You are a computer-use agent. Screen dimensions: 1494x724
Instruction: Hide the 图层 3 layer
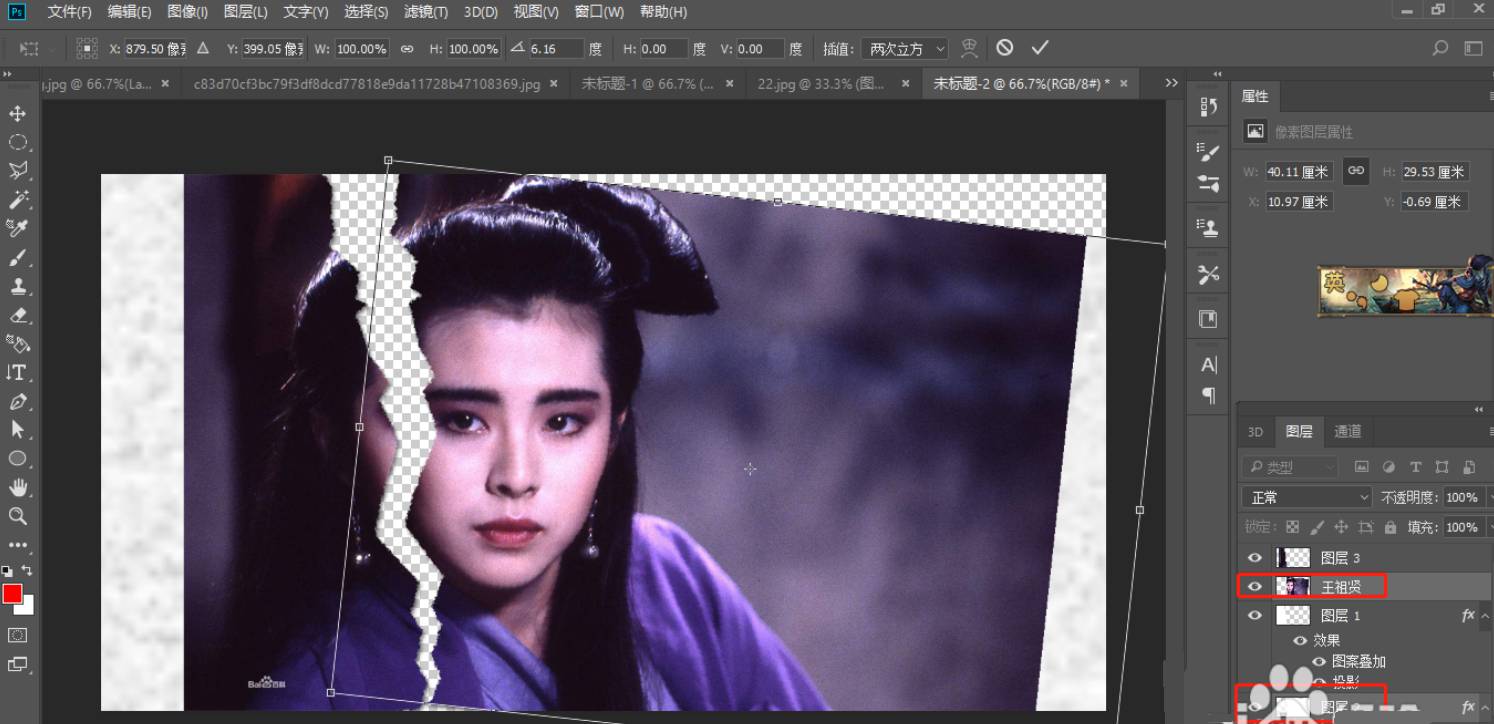click(1255, 557)
